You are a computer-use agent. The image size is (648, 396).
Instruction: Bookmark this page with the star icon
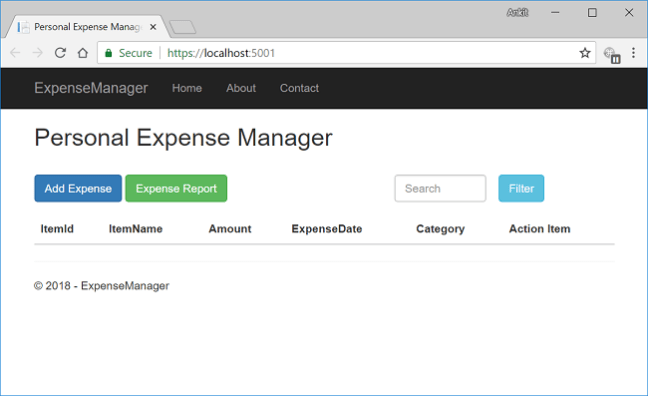pos(584,53)
